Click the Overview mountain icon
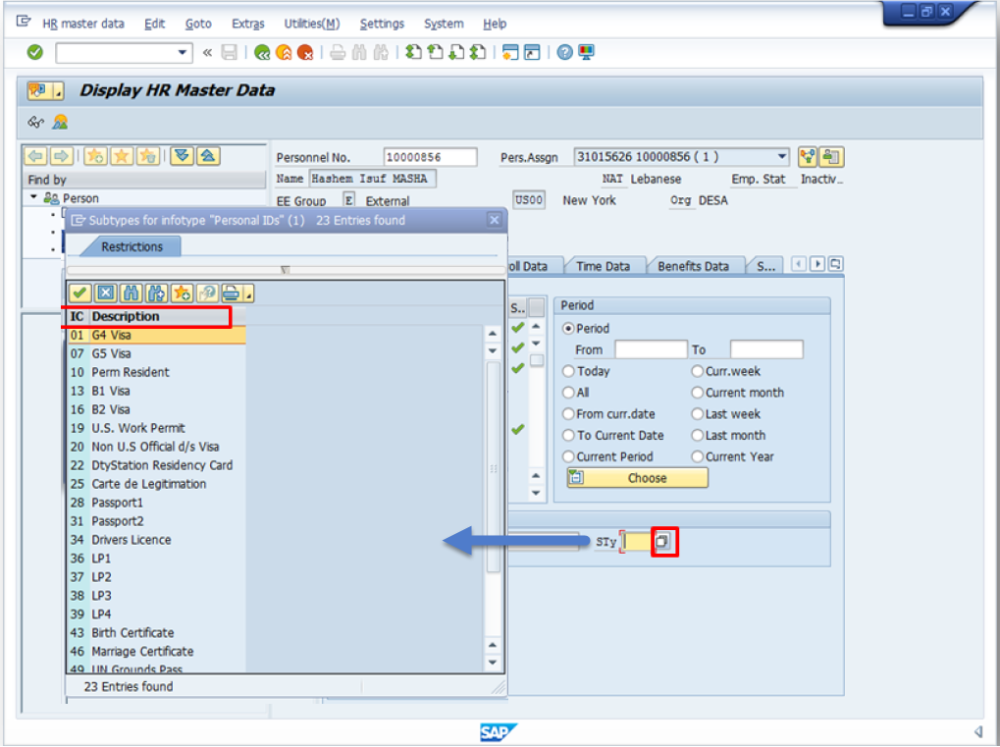 (60, 122)
